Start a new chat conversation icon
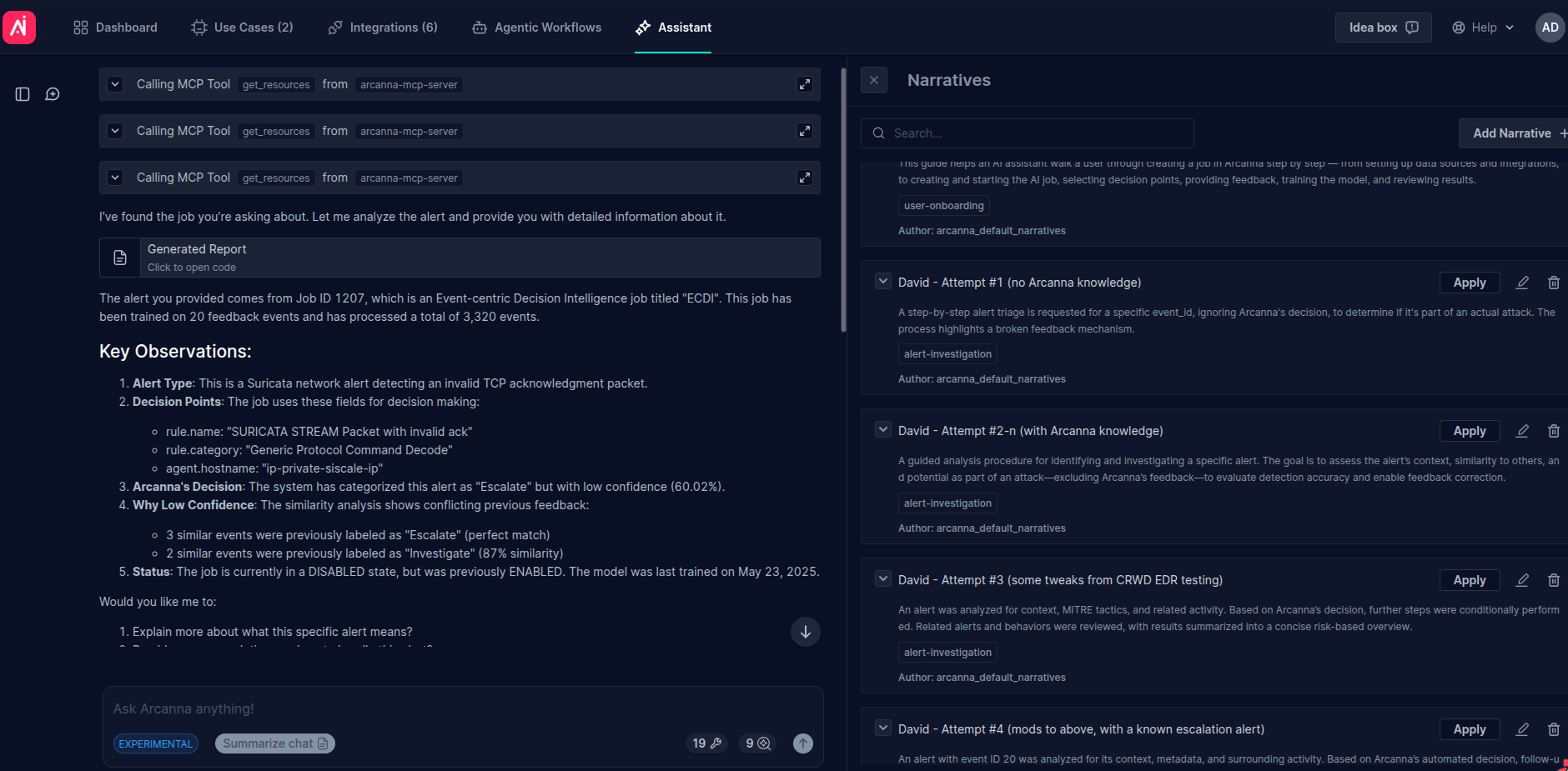1568x771 pixels. 53,94
